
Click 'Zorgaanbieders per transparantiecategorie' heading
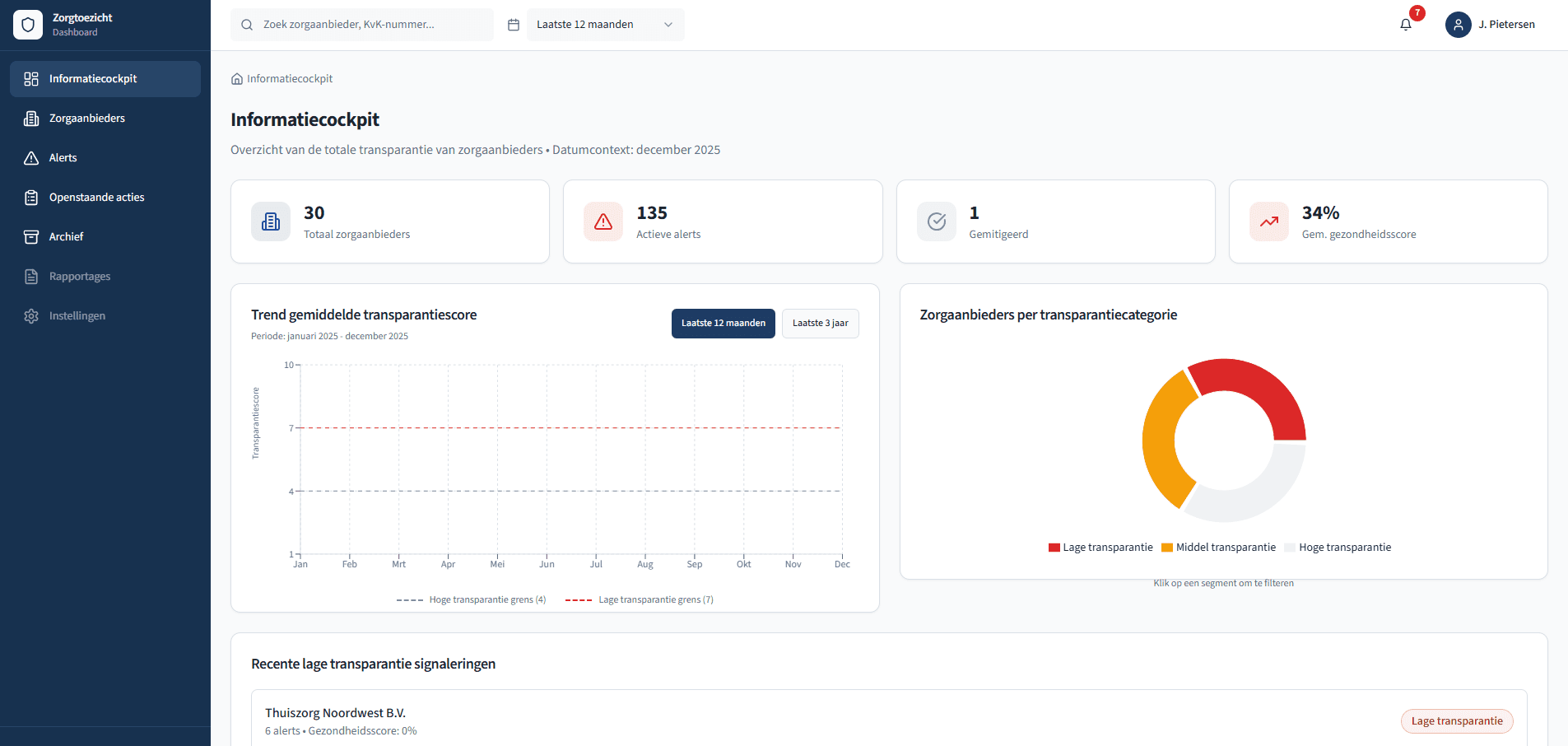pyautogui.click(x=1049, y=315)
